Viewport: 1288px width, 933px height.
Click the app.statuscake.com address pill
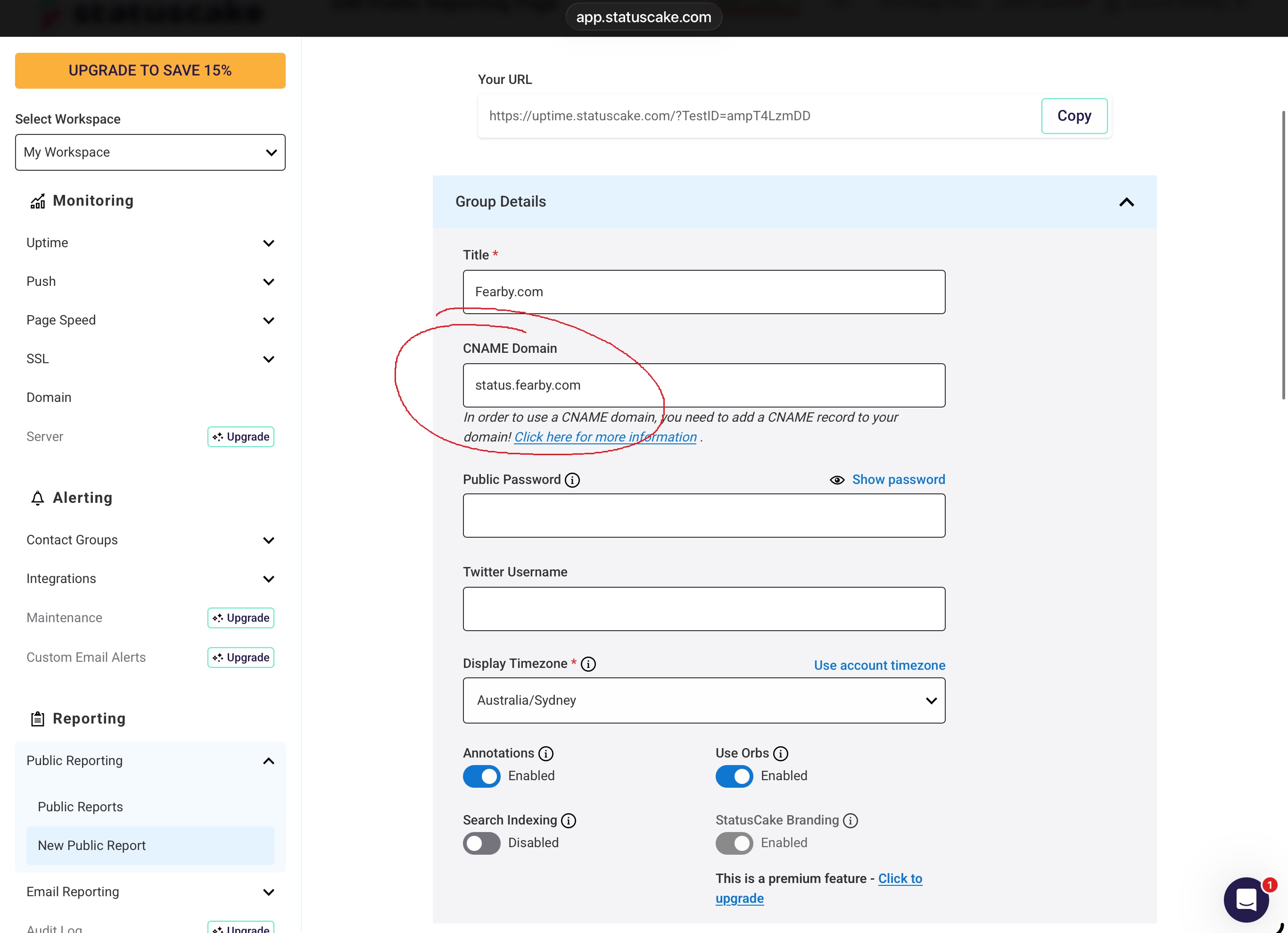coord(644,17)
